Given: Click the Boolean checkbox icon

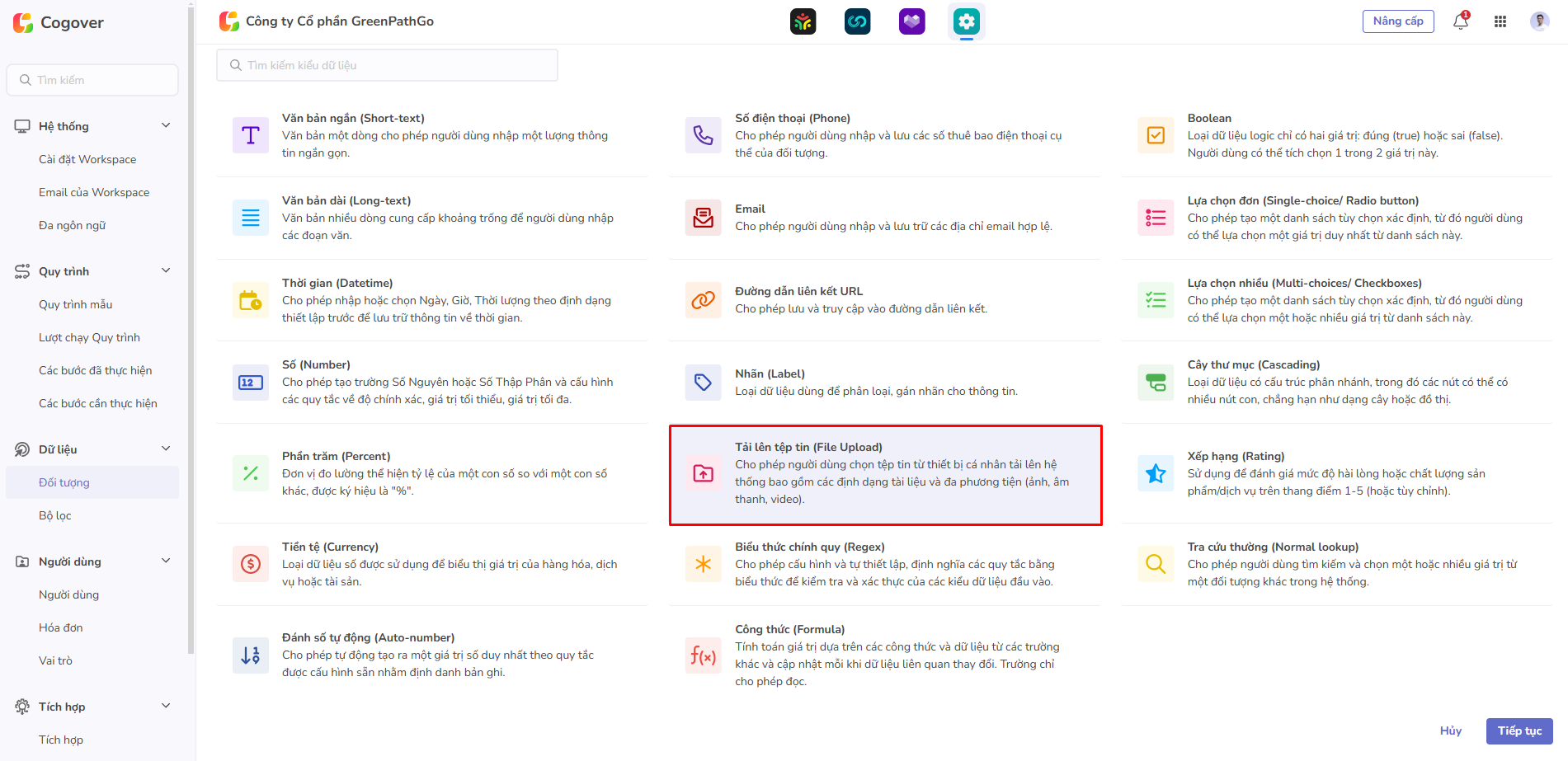Looking at the screenshot, I should [1156, 135].
